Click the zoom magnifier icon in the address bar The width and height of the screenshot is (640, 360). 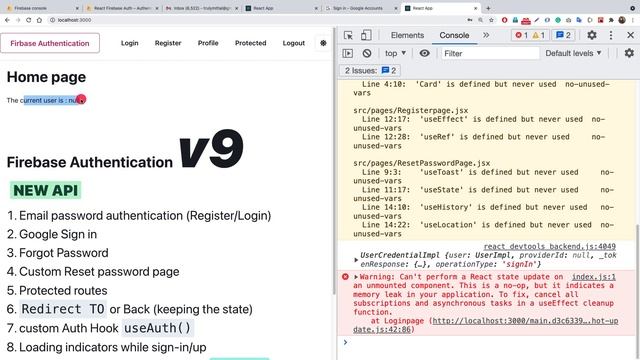click(x=480, y=20)
